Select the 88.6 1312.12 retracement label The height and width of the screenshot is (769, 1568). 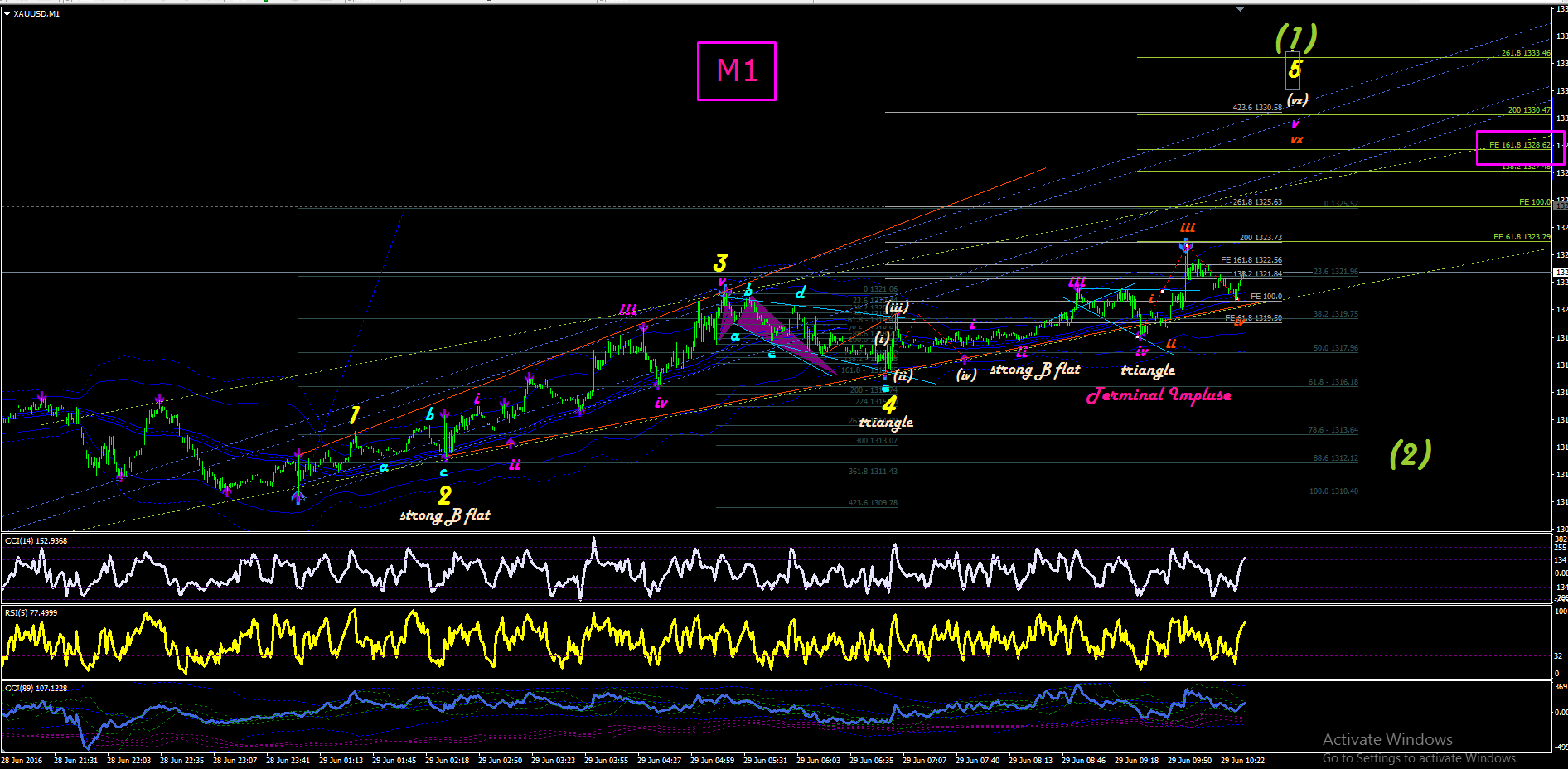(1336, 458)
